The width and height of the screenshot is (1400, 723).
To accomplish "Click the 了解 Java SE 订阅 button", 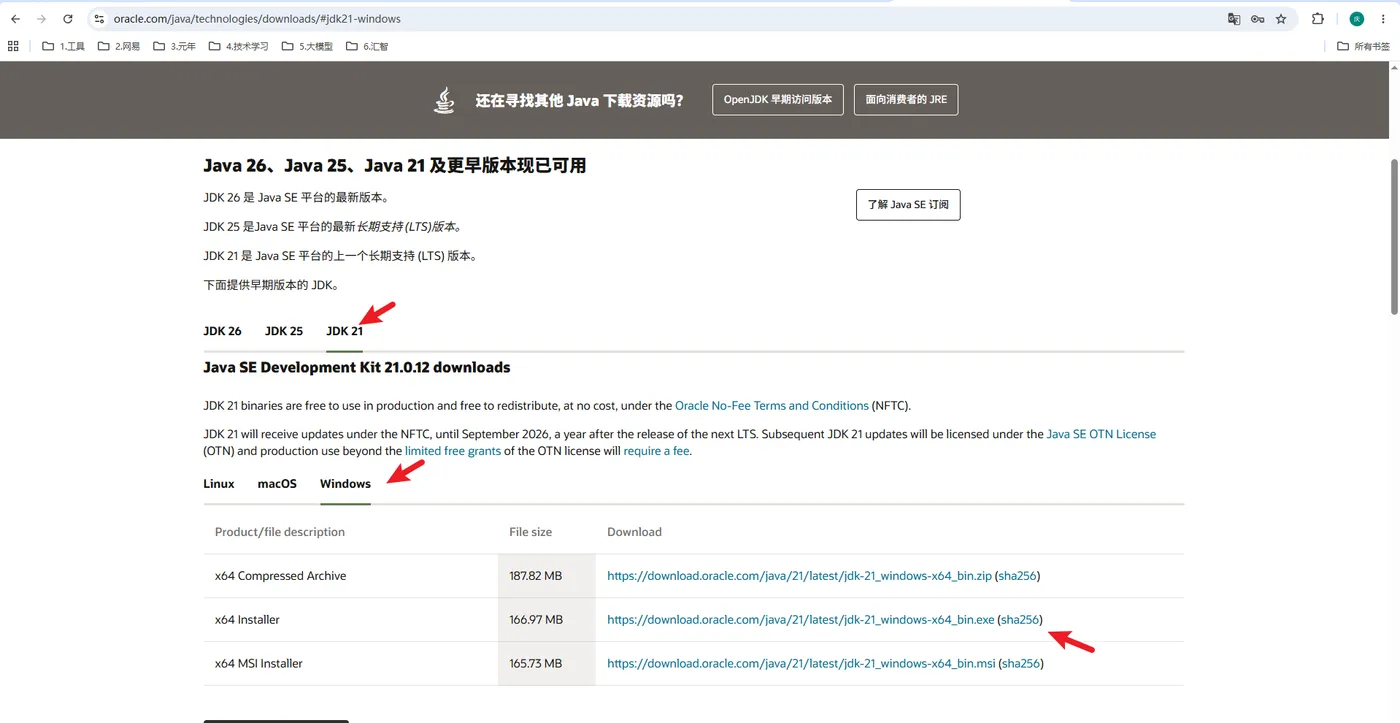I will tap(908, 205).
